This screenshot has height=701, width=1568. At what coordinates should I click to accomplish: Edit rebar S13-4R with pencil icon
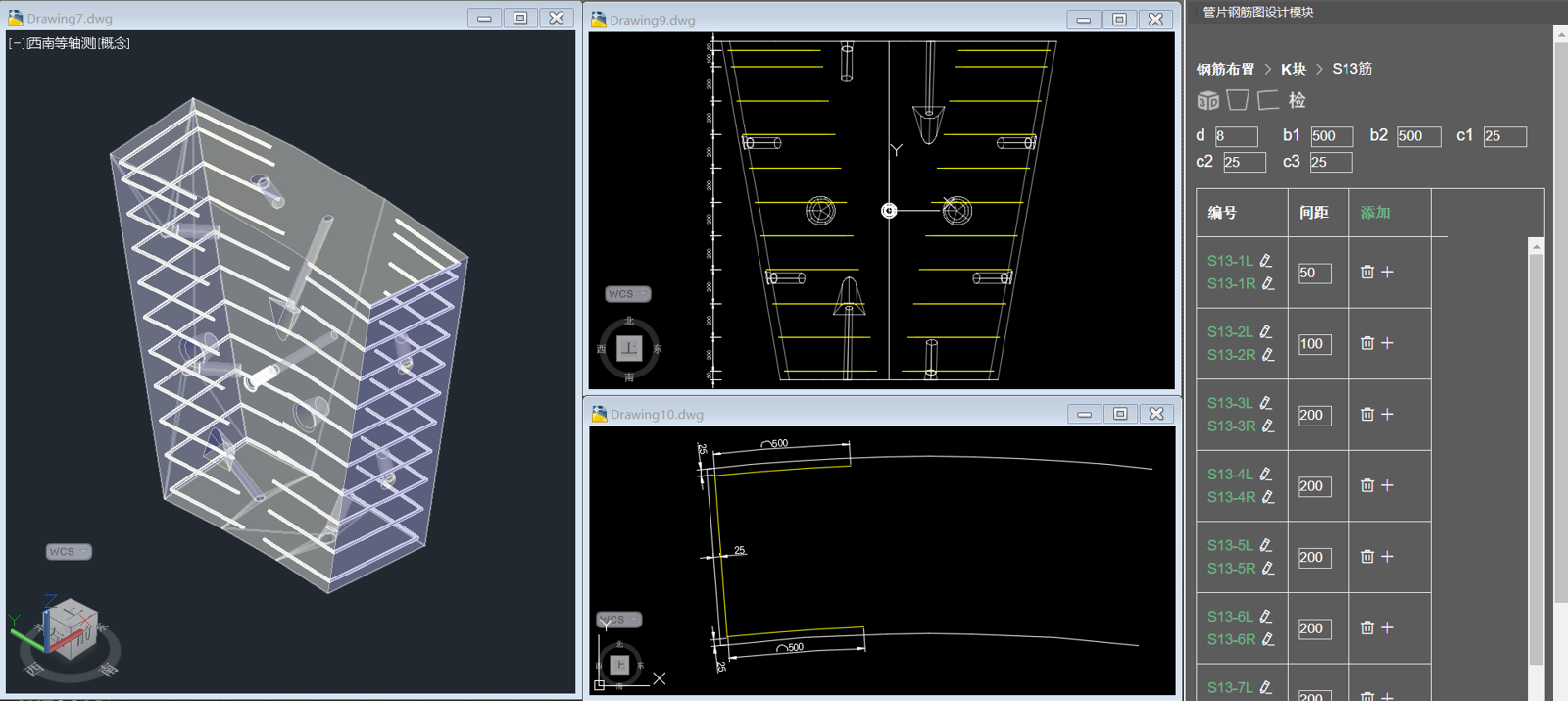[1267, 497]
